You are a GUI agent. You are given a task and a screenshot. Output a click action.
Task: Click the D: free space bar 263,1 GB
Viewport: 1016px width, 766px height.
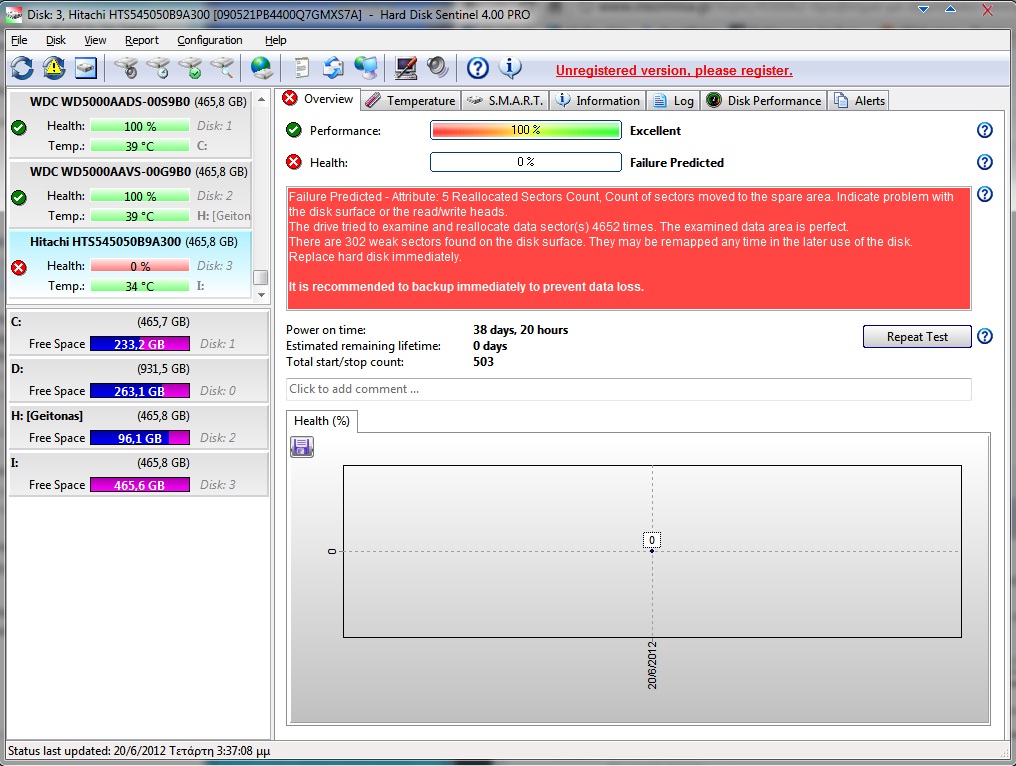click(140, 391)
